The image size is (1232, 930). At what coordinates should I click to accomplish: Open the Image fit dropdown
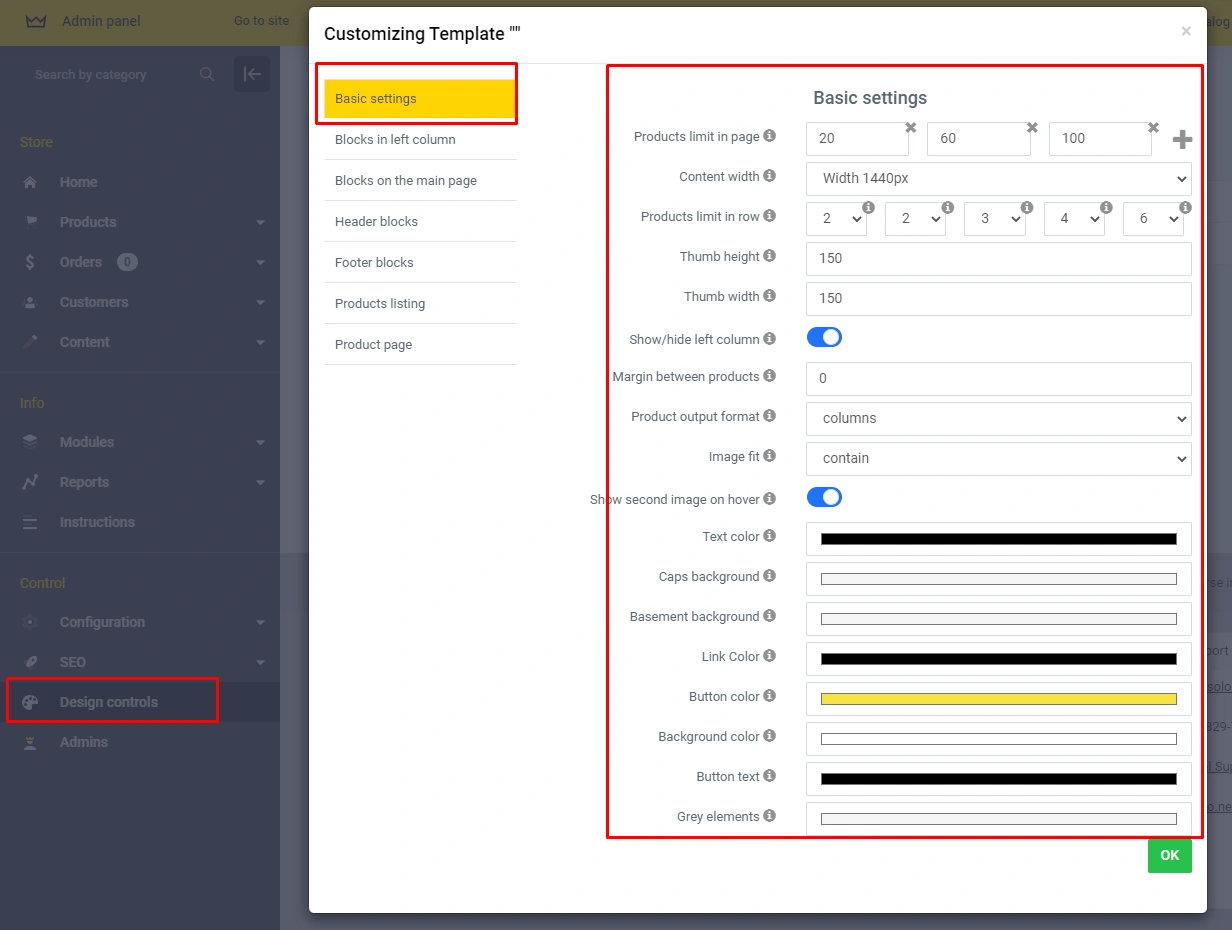[x=998, y=458]
